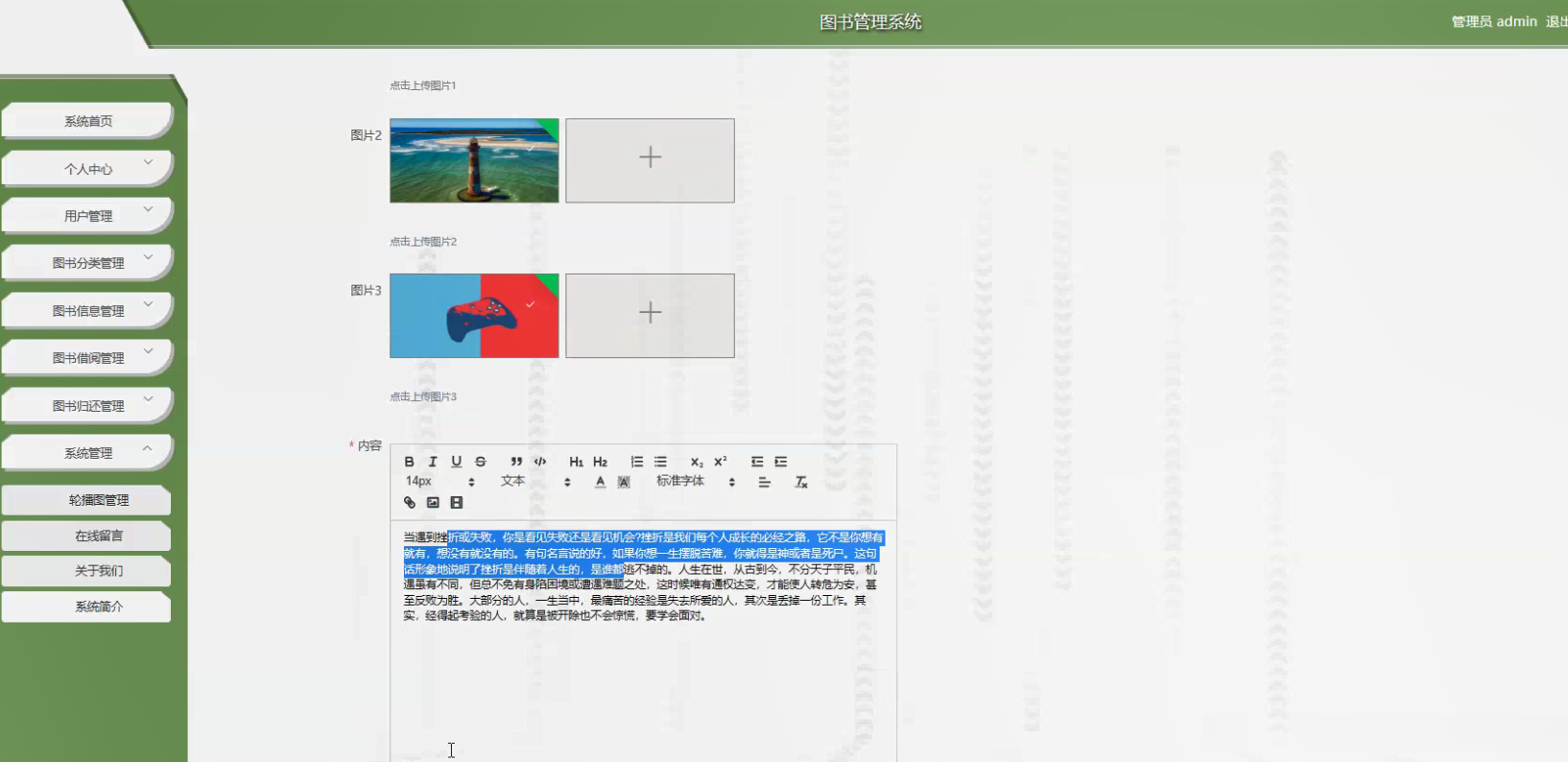Click the 点击上传图片2 hint text
The height and width of the screenshot is (762, 1568).
point(423,242)
